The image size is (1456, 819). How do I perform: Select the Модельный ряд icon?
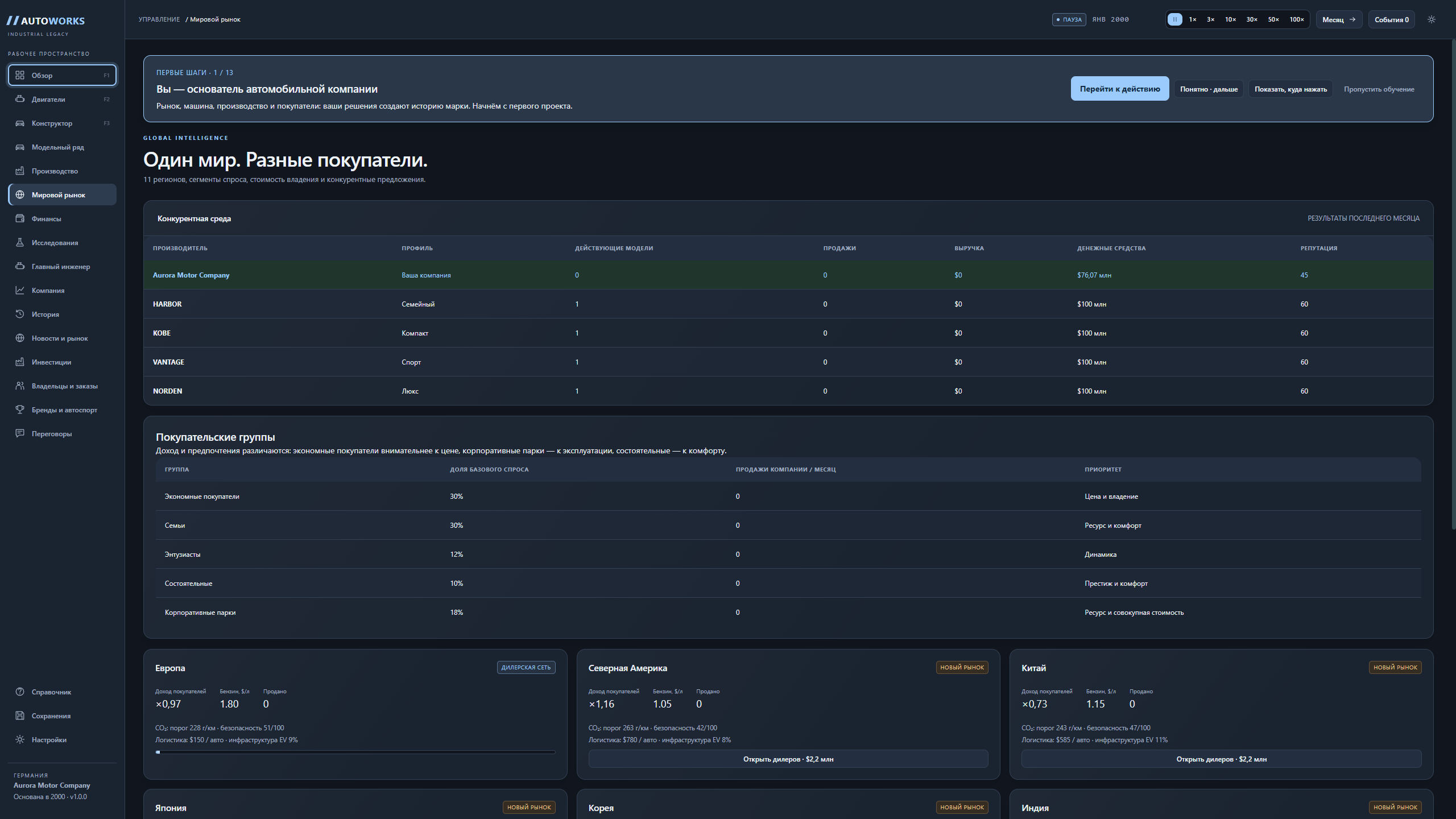(20, 147)
